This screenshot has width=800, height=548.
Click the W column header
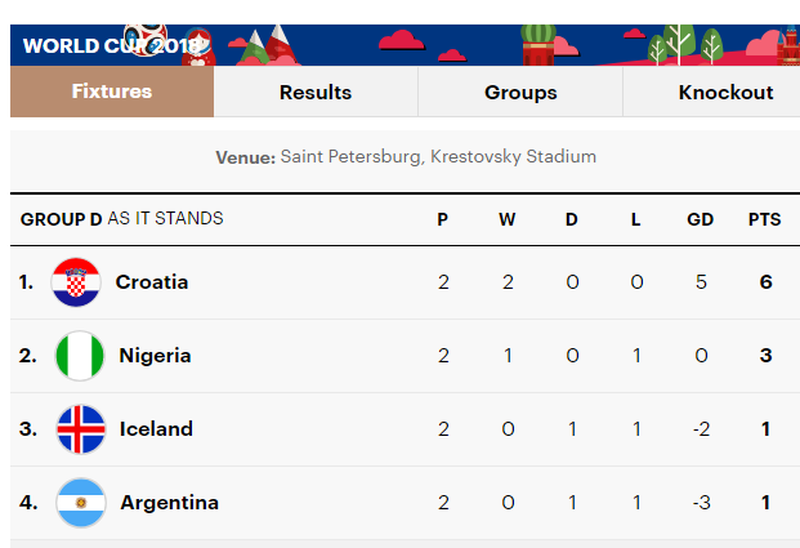coord(507,220)
